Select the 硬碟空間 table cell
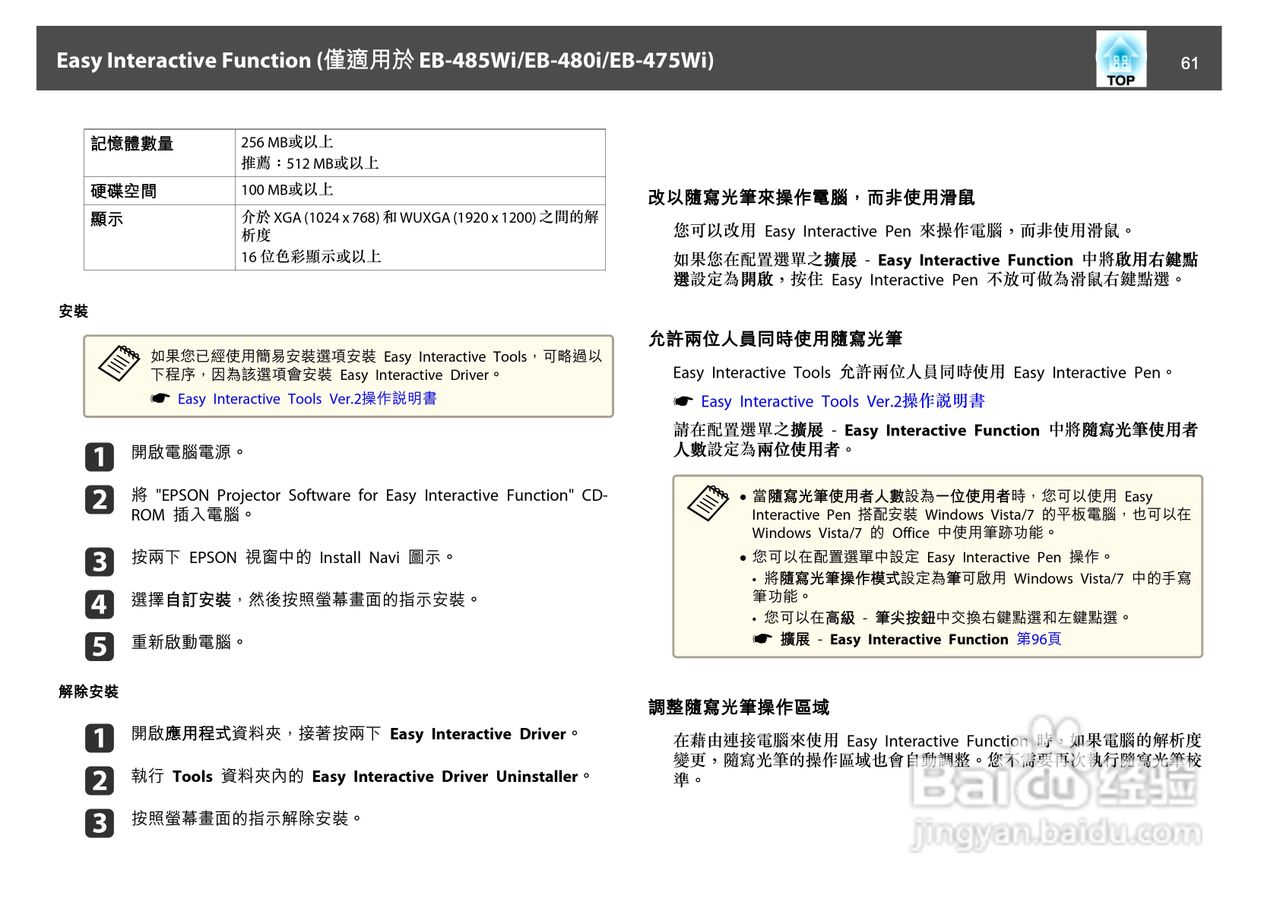Image resolution: width=1280 pixels, height=905 pixels. pos(159,191)
